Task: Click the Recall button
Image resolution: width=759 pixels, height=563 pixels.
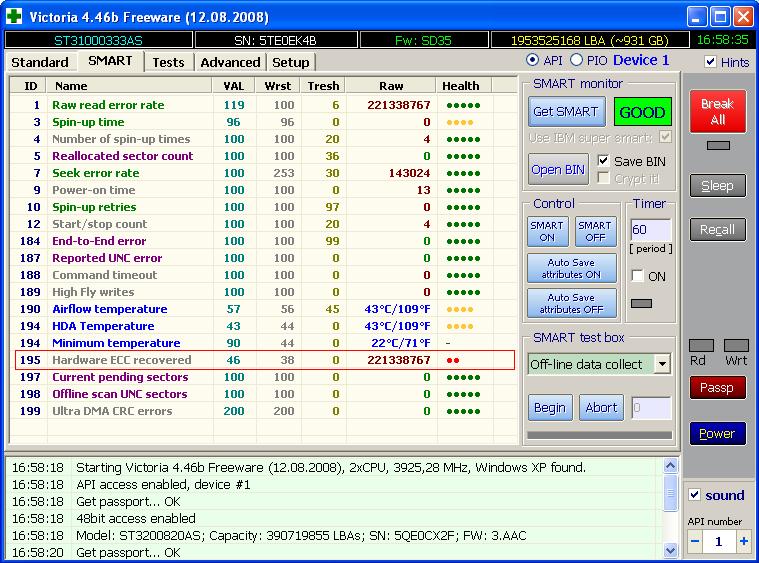Action: click(x=717, y=229)
